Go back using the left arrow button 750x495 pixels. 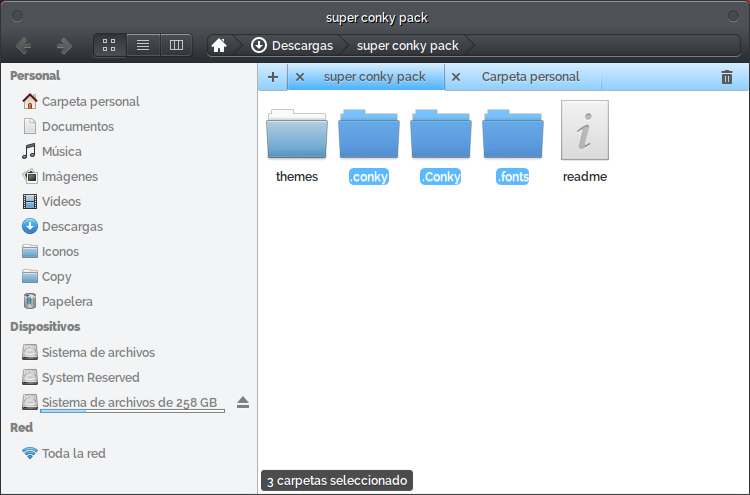point(24,45)
